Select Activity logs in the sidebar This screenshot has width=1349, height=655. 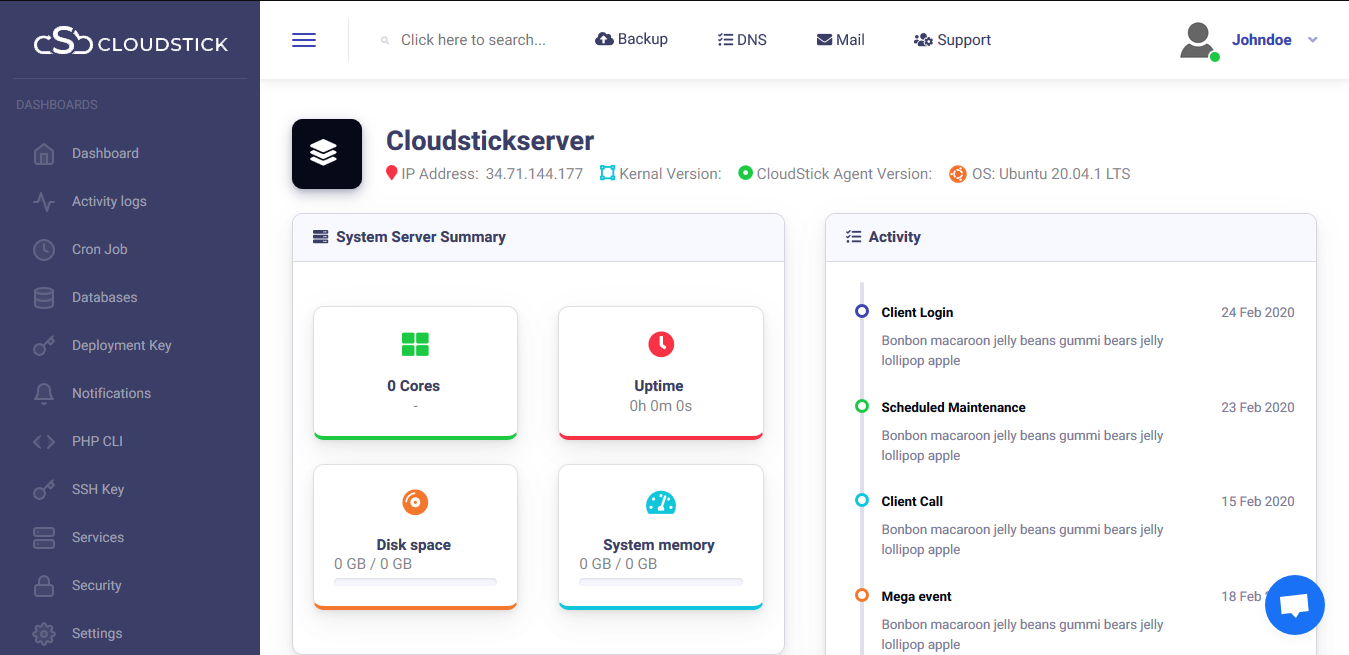click(109, 201)
